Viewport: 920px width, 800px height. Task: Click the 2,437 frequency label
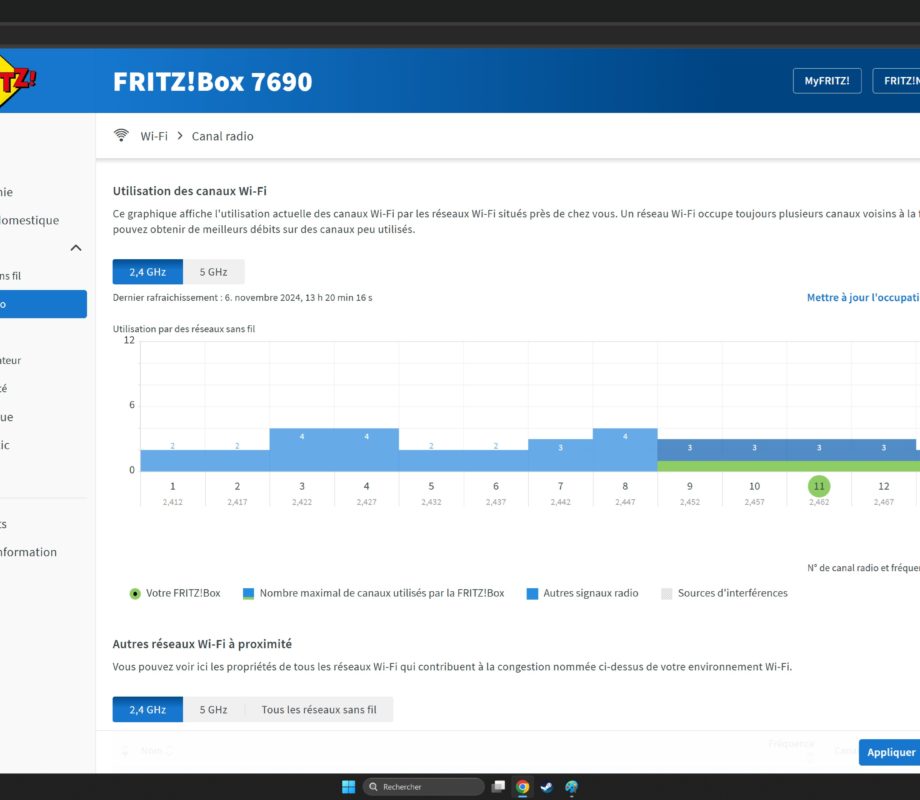pos(496,502)
